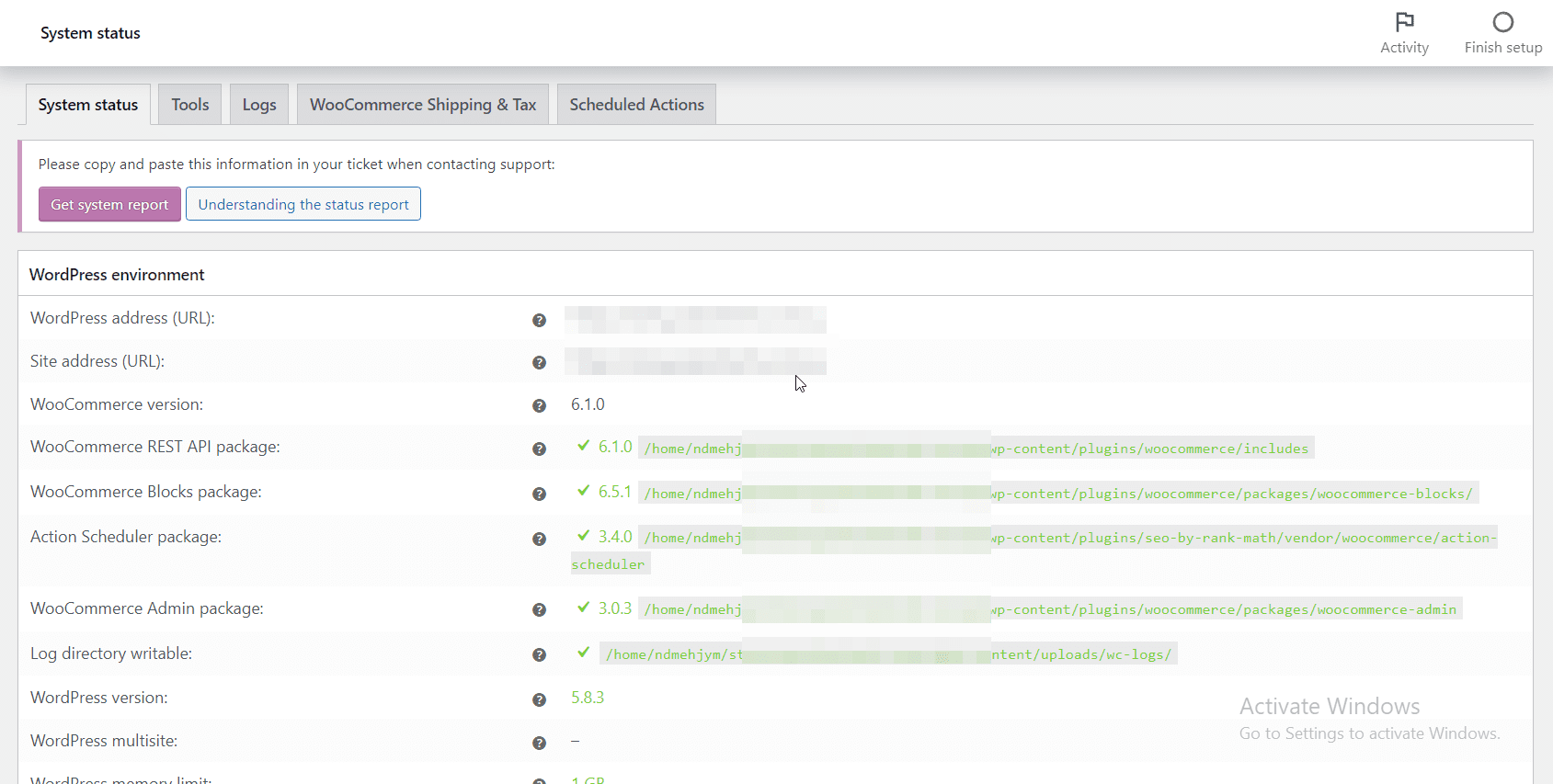Open the Logs tab

(259, 105)
